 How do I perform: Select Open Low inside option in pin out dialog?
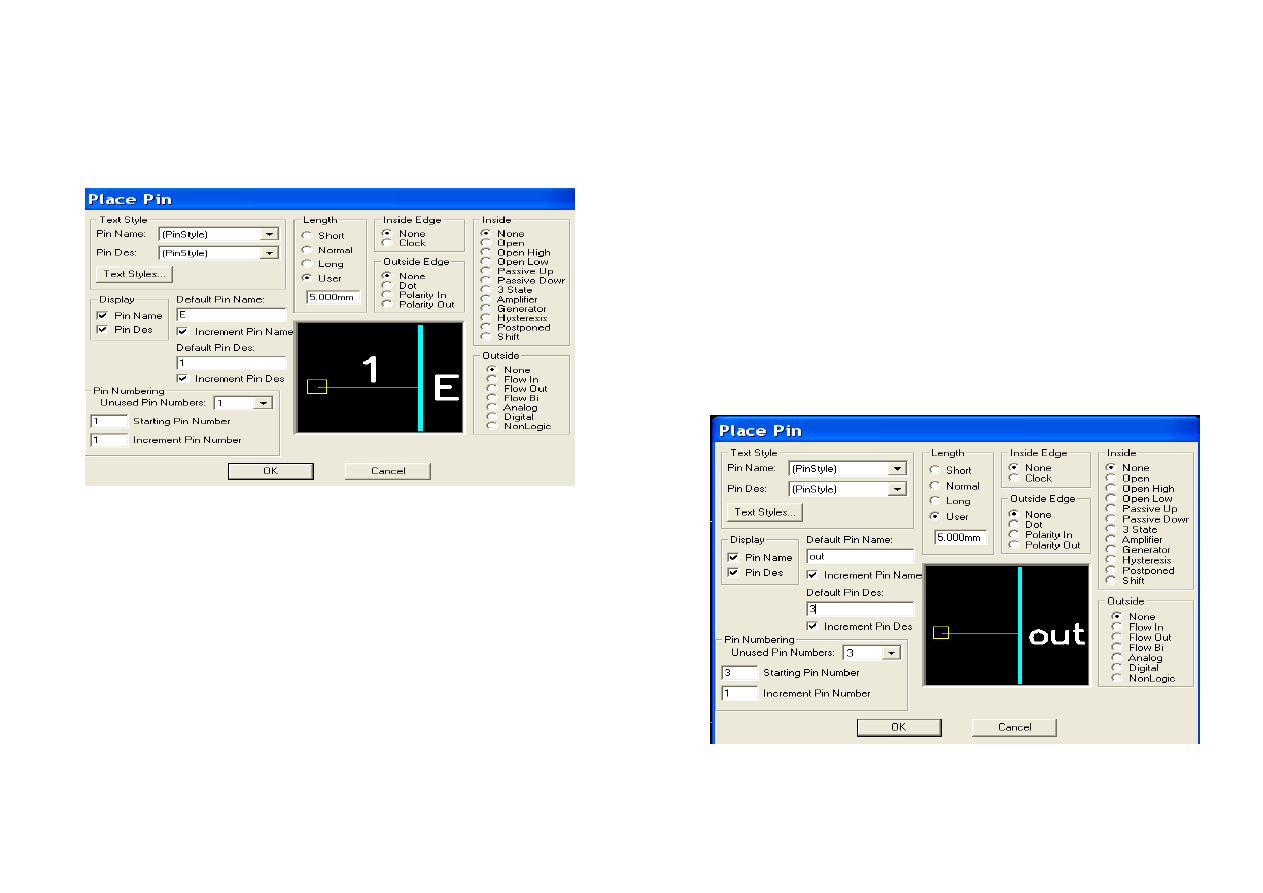tap(1111, 498)
